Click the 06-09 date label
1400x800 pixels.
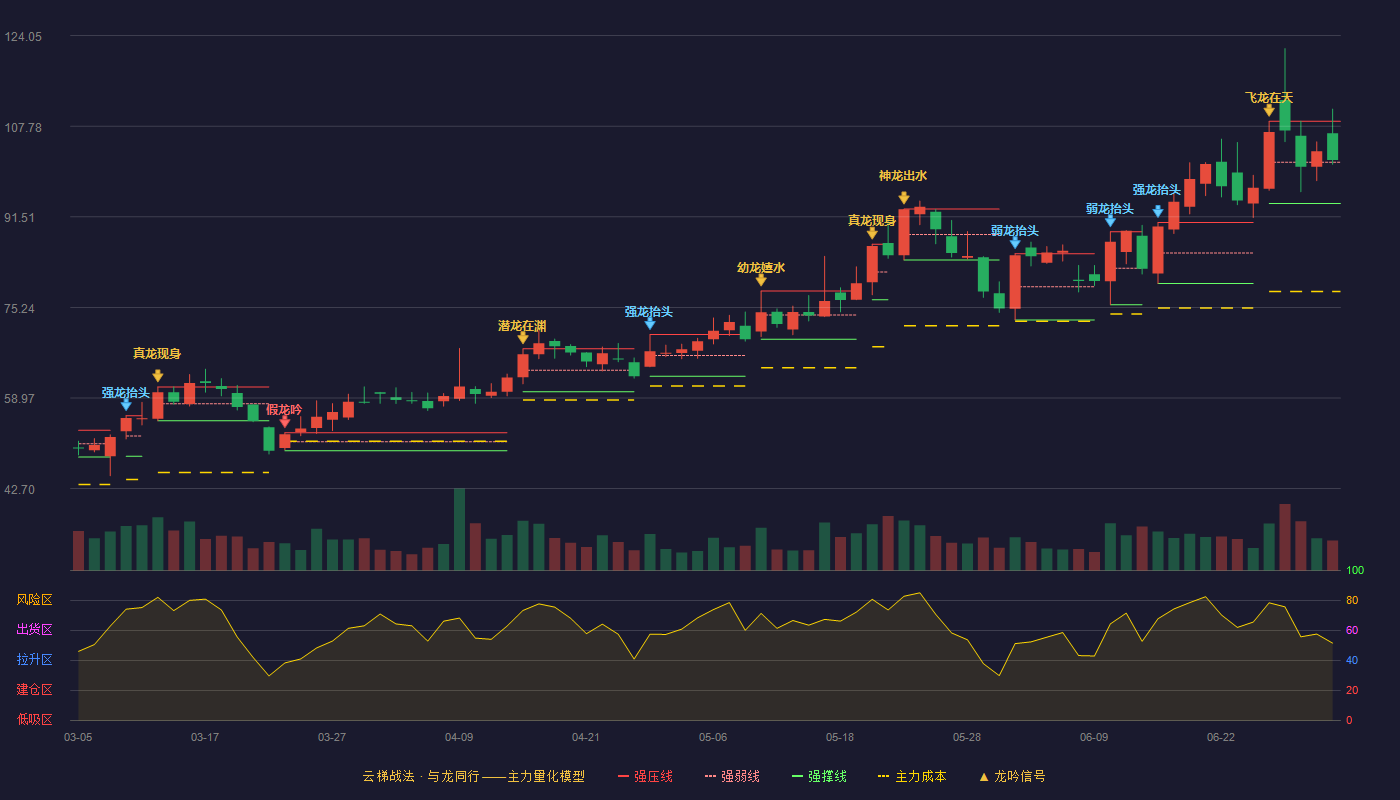point(1094,737)
